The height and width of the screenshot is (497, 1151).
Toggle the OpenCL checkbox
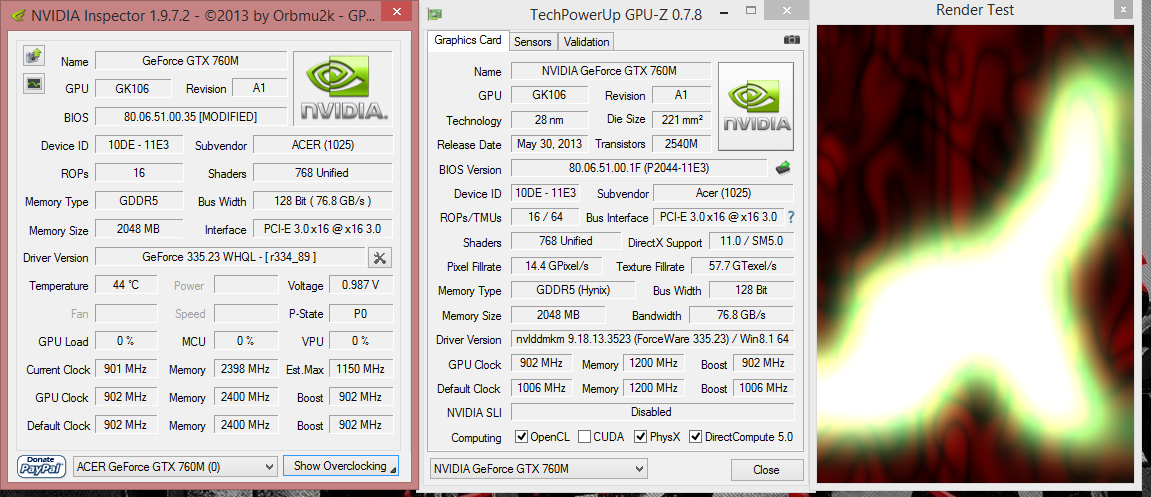521,437
